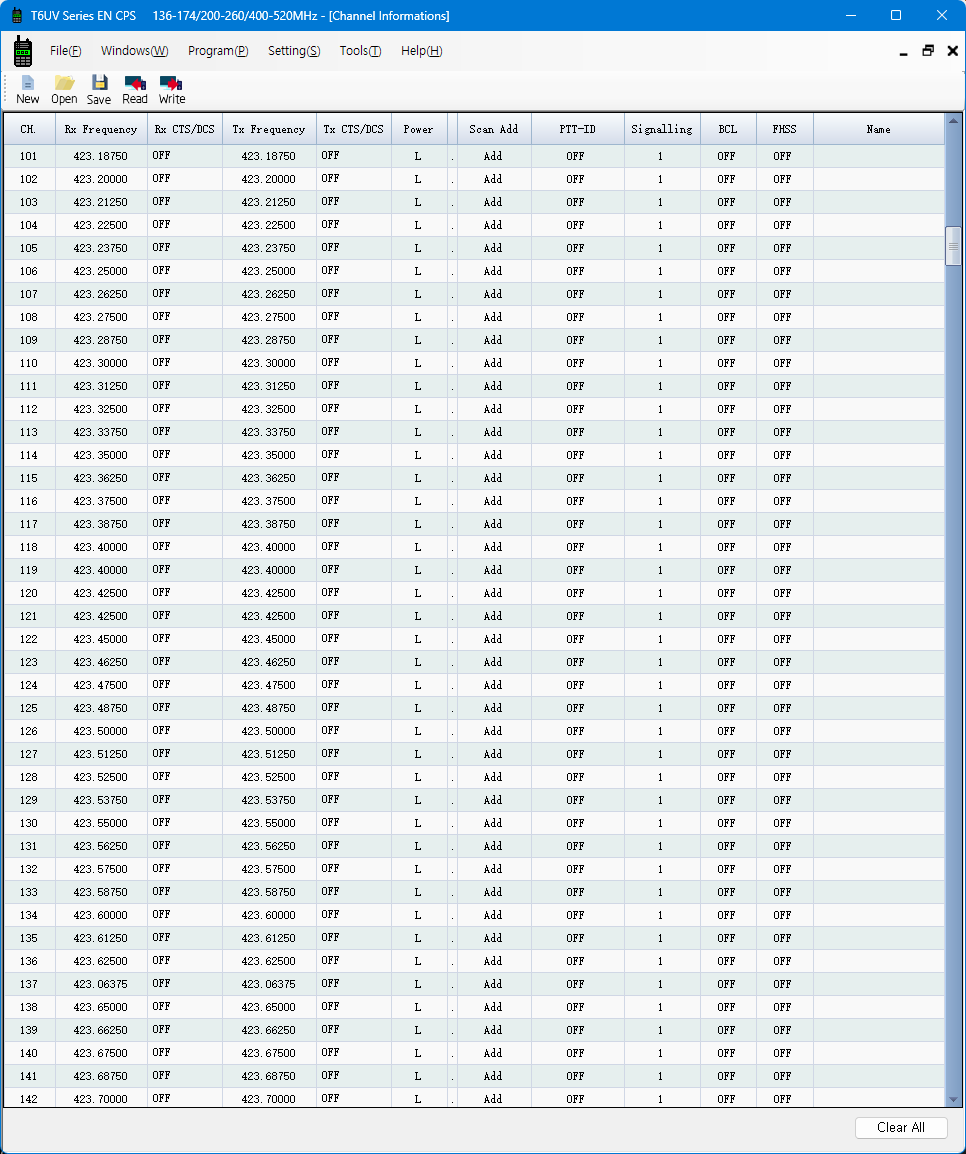Open the Setting menu
The height and width of the screenshot is (1154, 966).
pyautogui.click(x=294, y=51)
